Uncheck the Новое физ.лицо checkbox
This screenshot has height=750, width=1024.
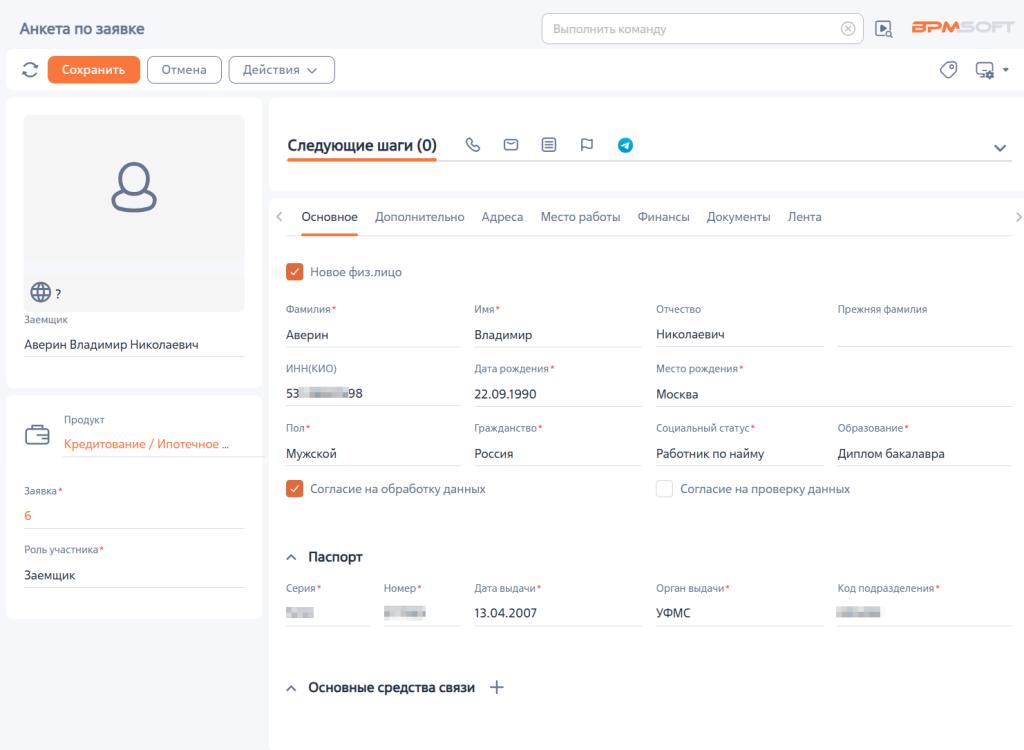(x=295, y=272)
